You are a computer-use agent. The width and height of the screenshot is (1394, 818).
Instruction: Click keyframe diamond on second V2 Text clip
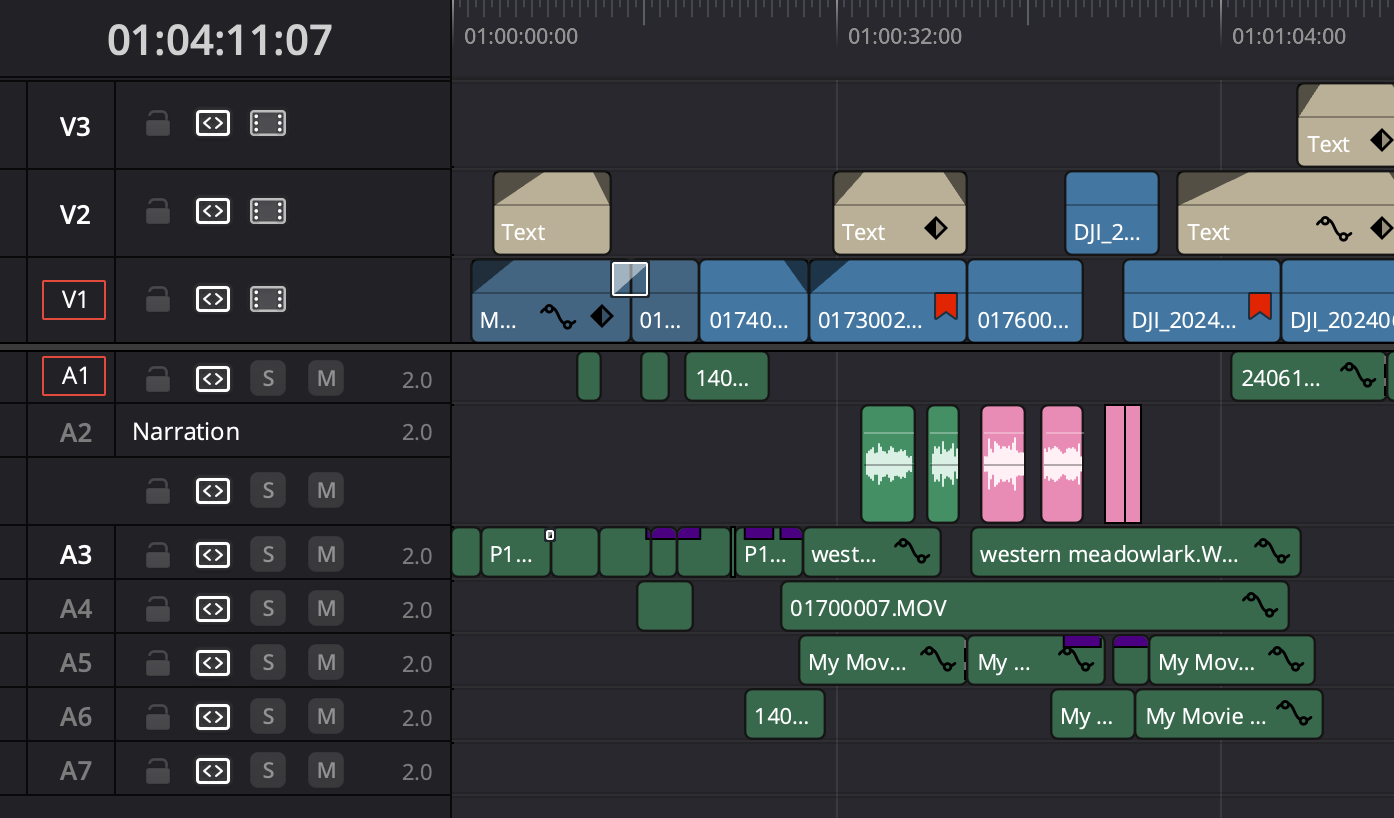click(x=936, y=229)
